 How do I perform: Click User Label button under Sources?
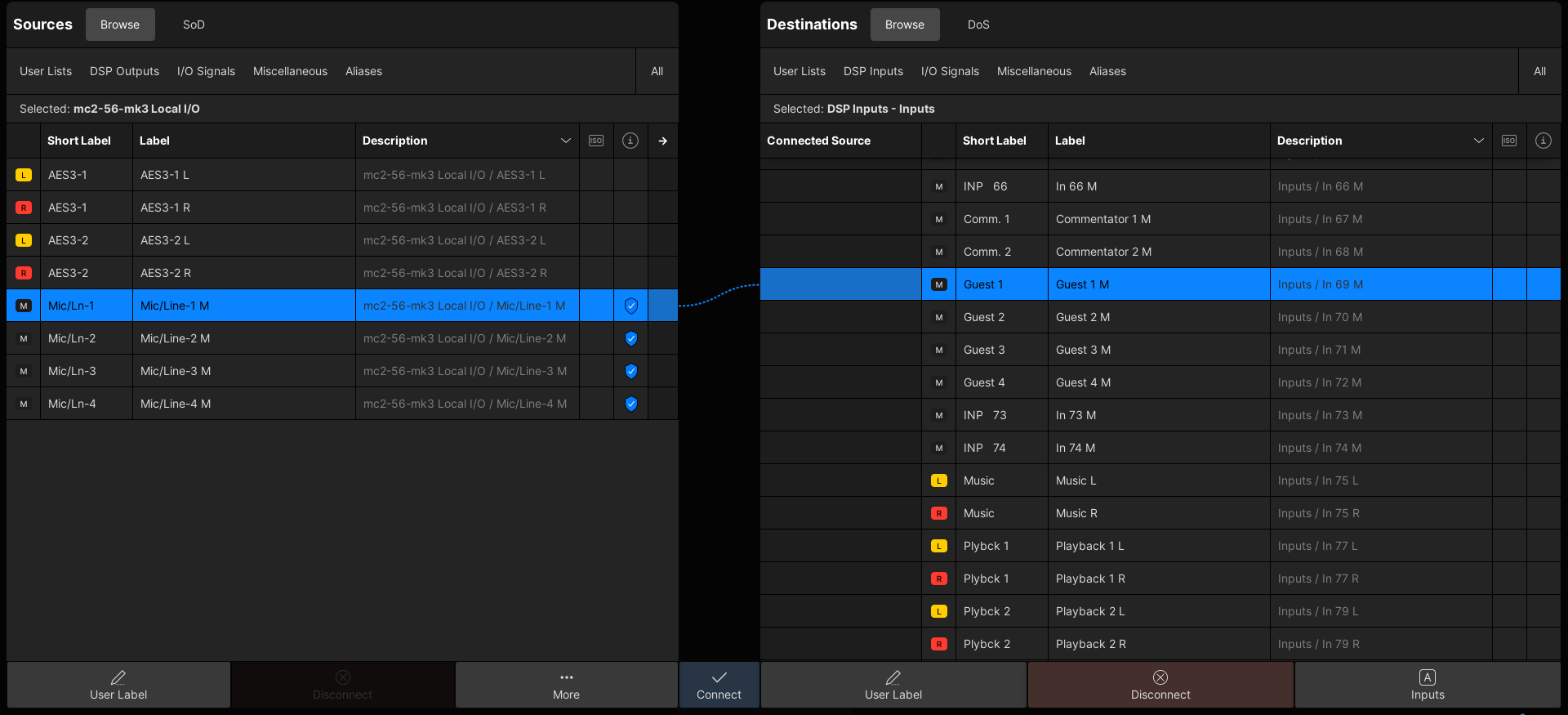point(118,685)
